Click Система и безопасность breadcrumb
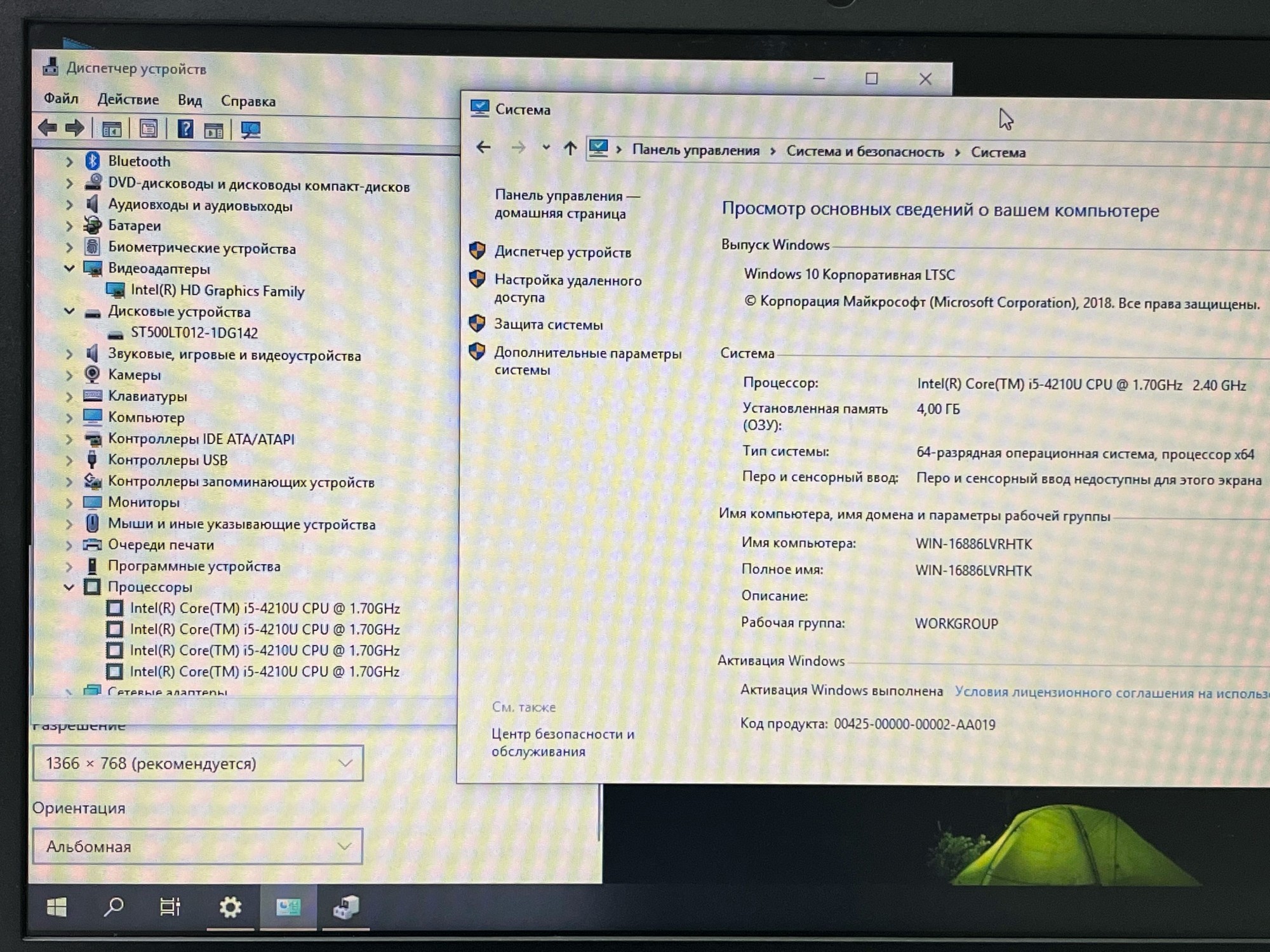 click(x=865, y=152)
